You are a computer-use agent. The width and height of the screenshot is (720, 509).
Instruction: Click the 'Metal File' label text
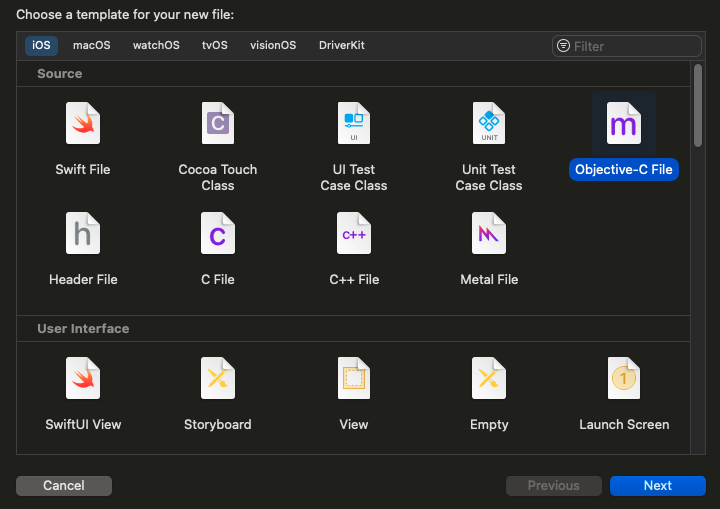click(489, 279)
